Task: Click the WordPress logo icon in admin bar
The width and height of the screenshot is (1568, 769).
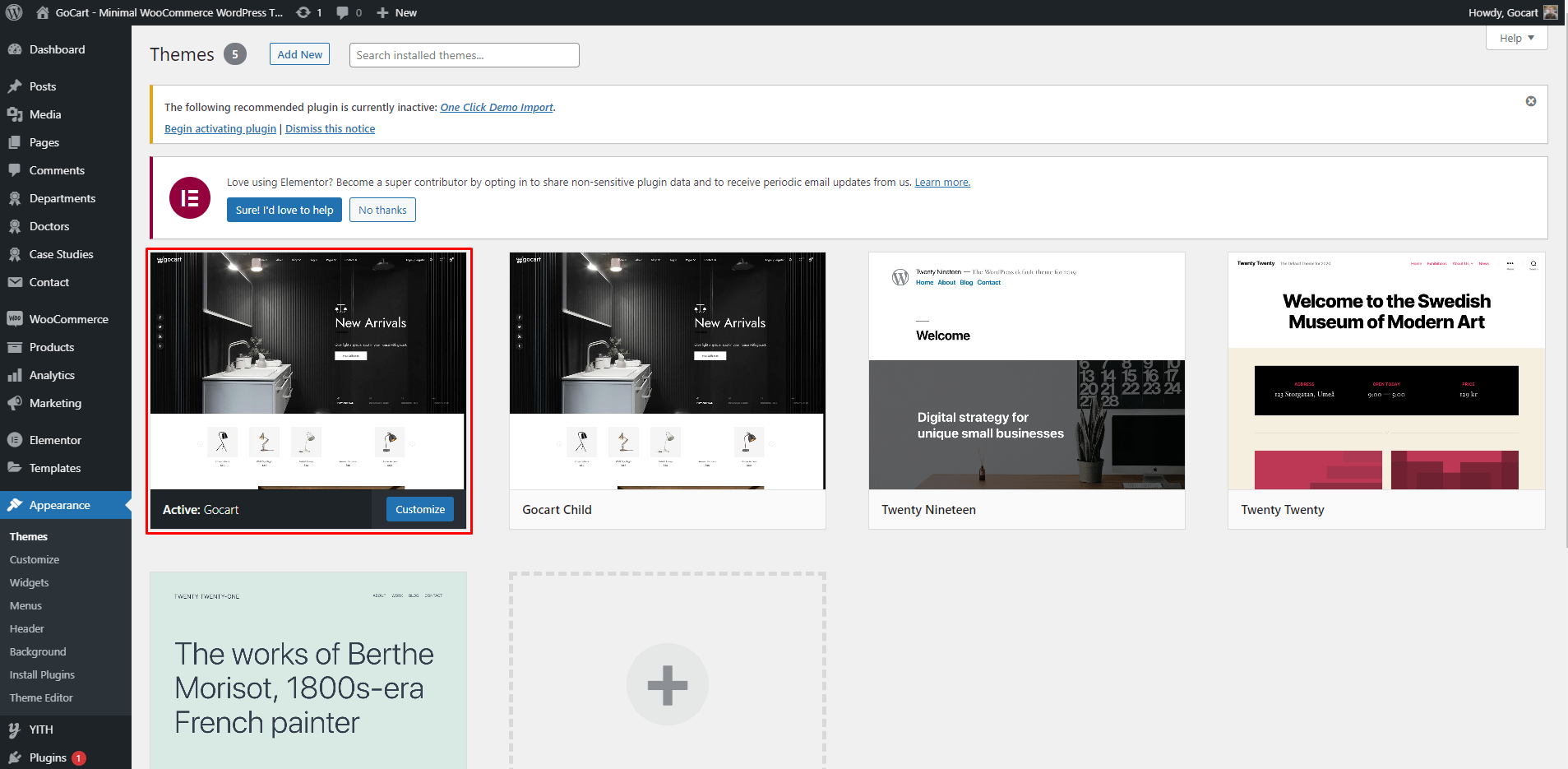Action: [14, 12]
